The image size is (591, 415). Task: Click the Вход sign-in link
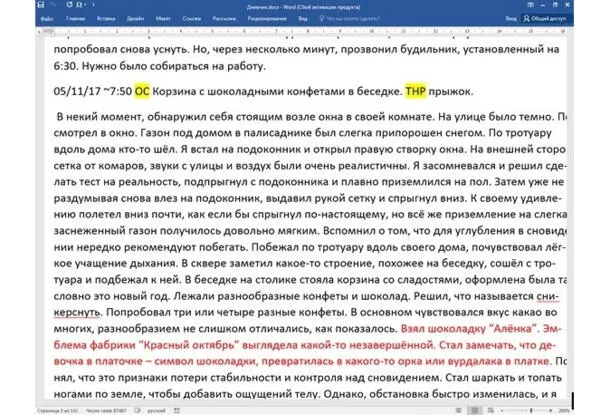click(511, 18)
